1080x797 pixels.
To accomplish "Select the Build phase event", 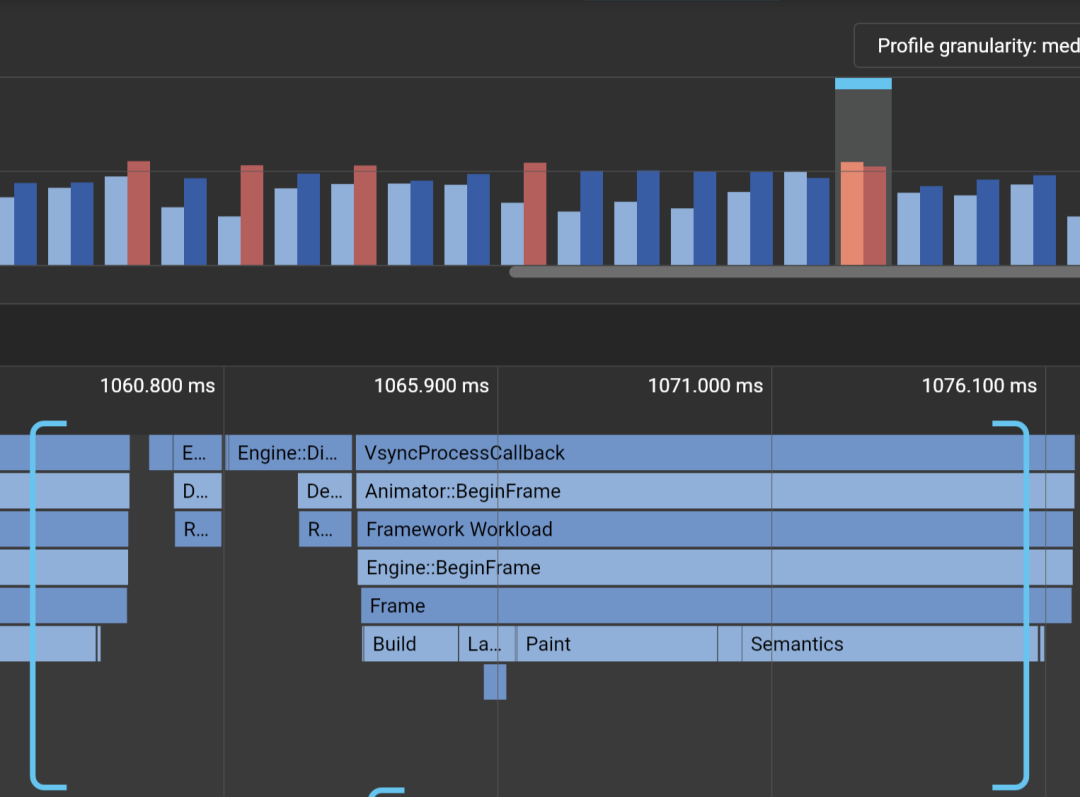I will coord(410,644).
